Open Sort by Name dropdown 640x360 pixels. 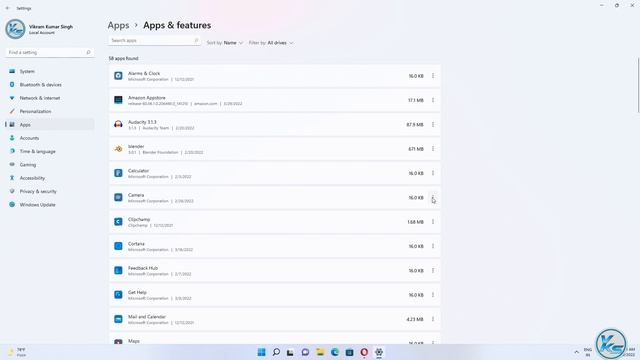[225, 43]
